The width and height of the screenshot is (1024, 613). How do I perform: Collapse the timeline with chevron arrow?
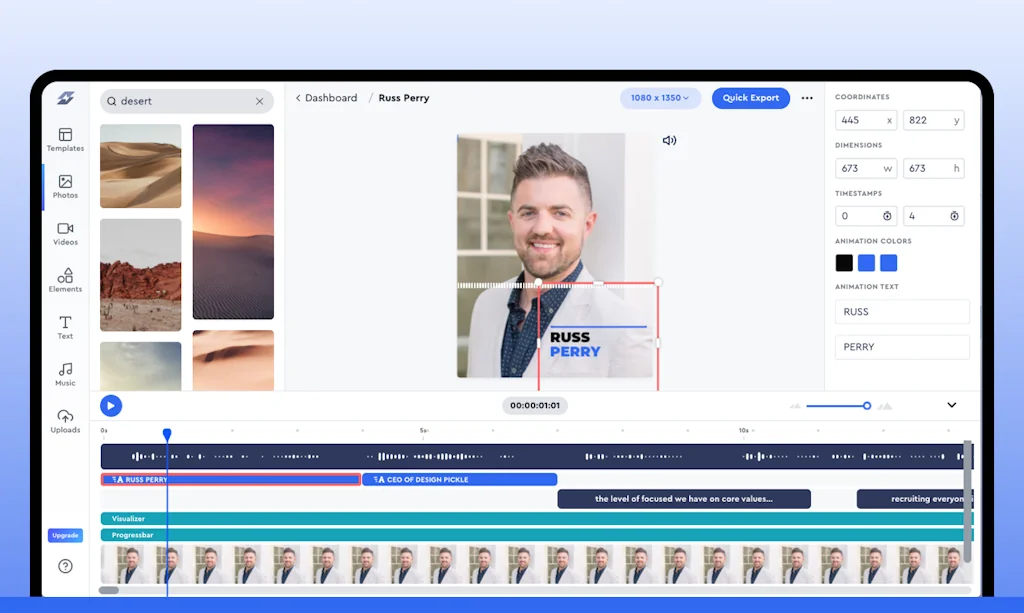(x=951, y=405)
